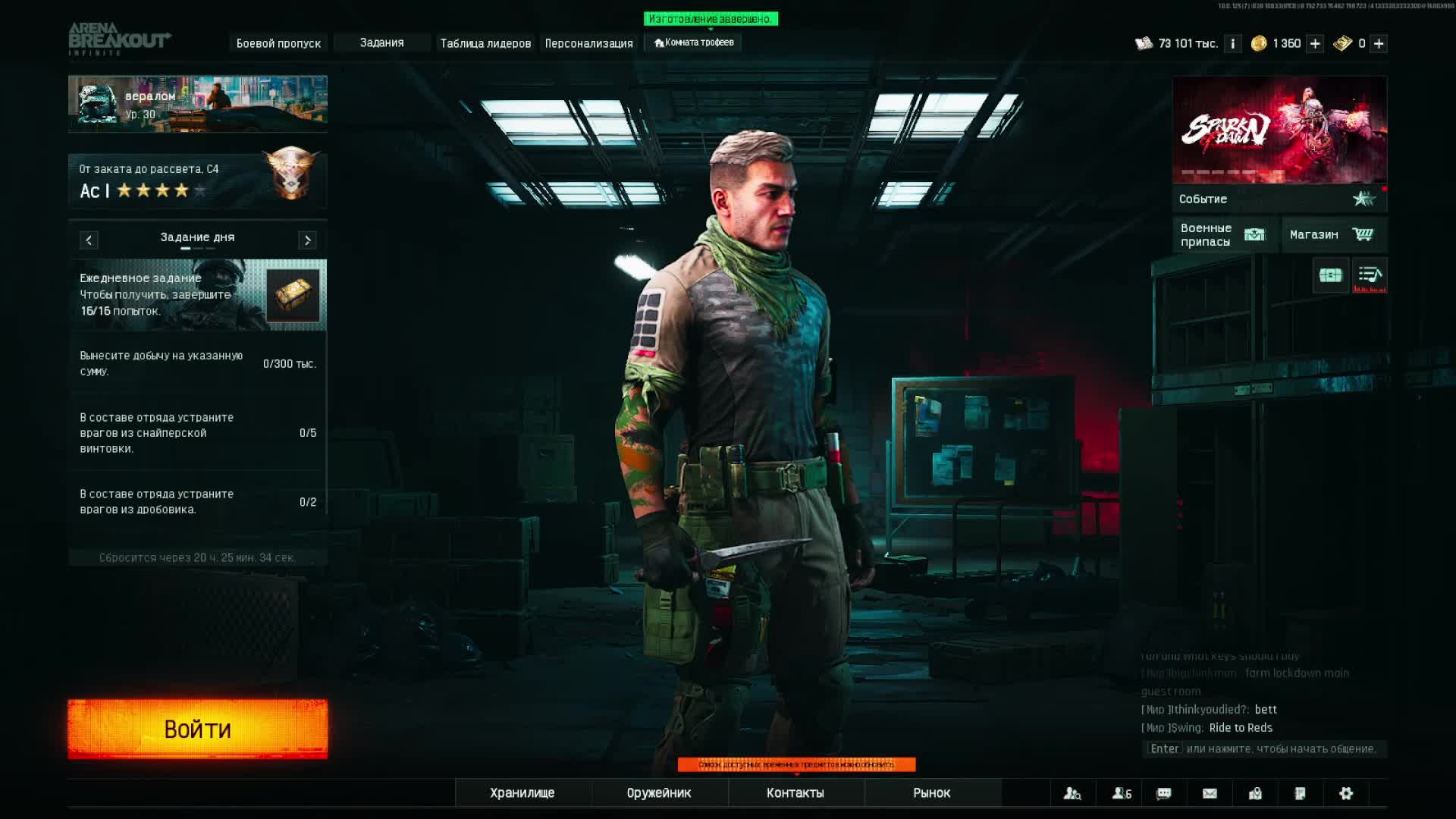The height and width of the screenshot is (819, 1456).
Task: Open the Боевой пропуск tab
Action: [x=278, y=43]
